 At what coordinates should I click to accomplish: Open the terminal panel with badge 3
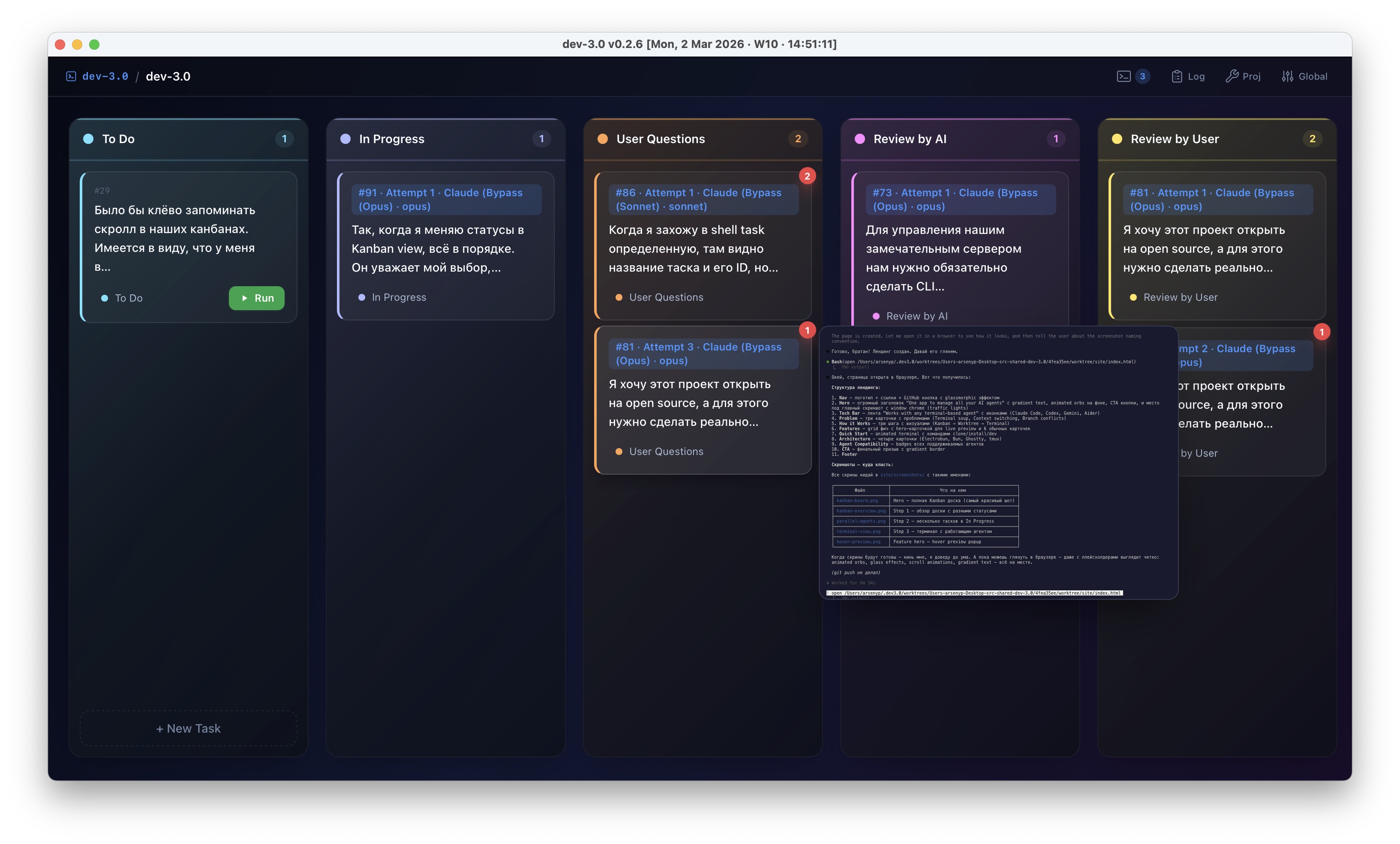tap(1133, 75)
